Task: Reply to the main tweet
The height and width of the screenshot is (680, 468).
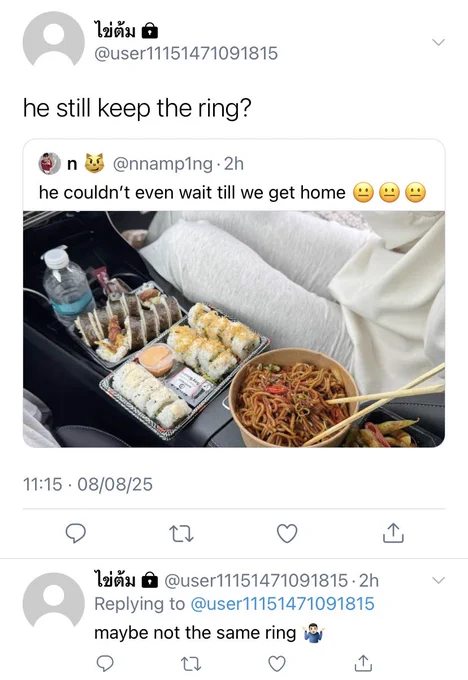Action: click(75, 533)
